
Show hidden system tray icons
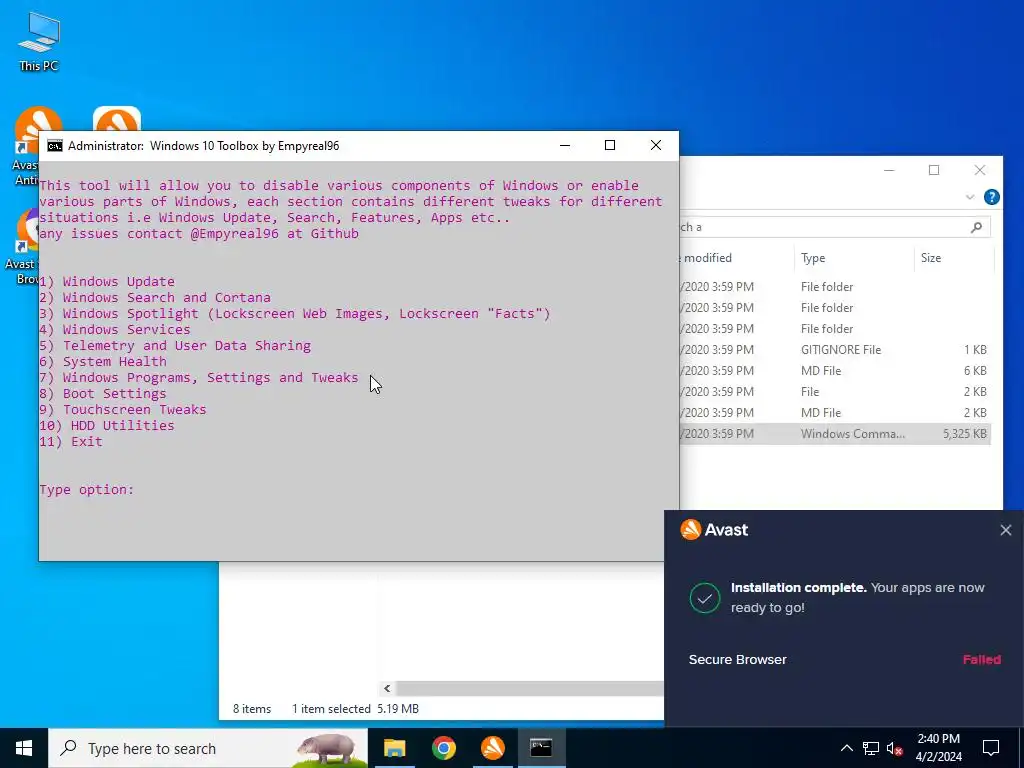846,748
